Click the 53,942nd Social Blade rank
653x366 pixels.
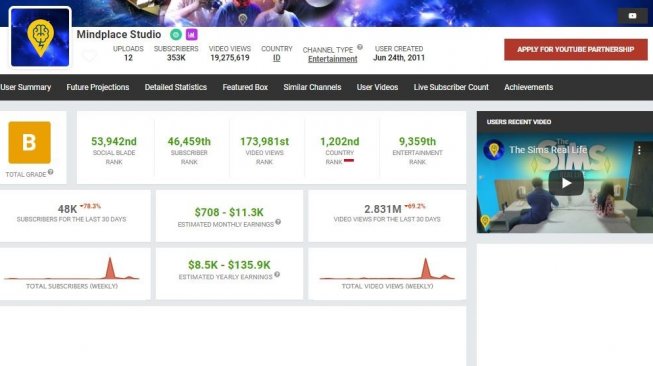(x=114, y=142)
